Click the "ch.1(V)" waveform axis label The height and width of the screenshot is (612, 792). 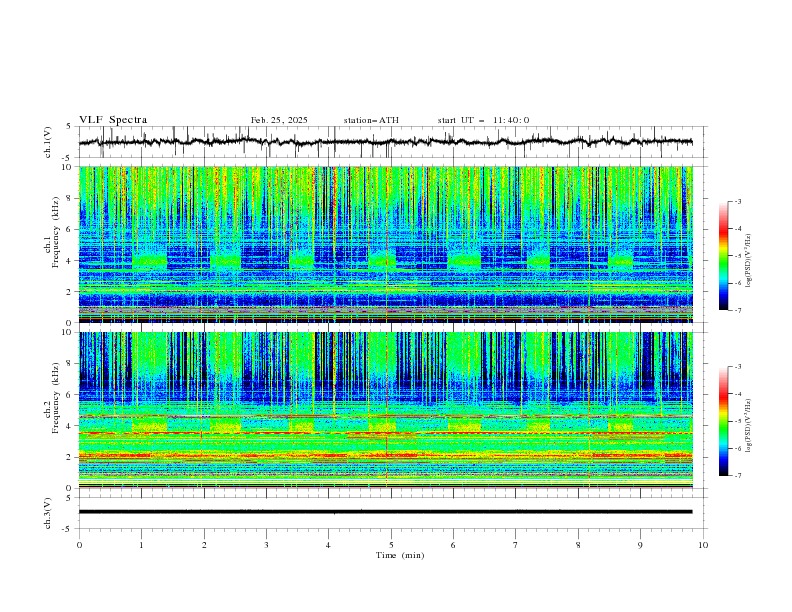[48, 142]
